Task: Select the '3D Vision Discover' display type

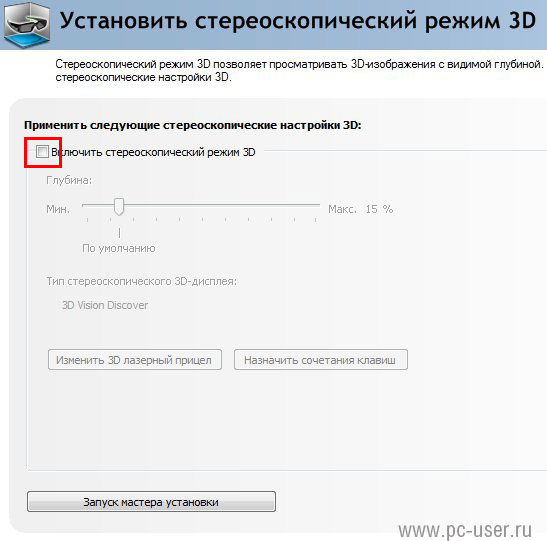Action: click(x=105, y=305)
